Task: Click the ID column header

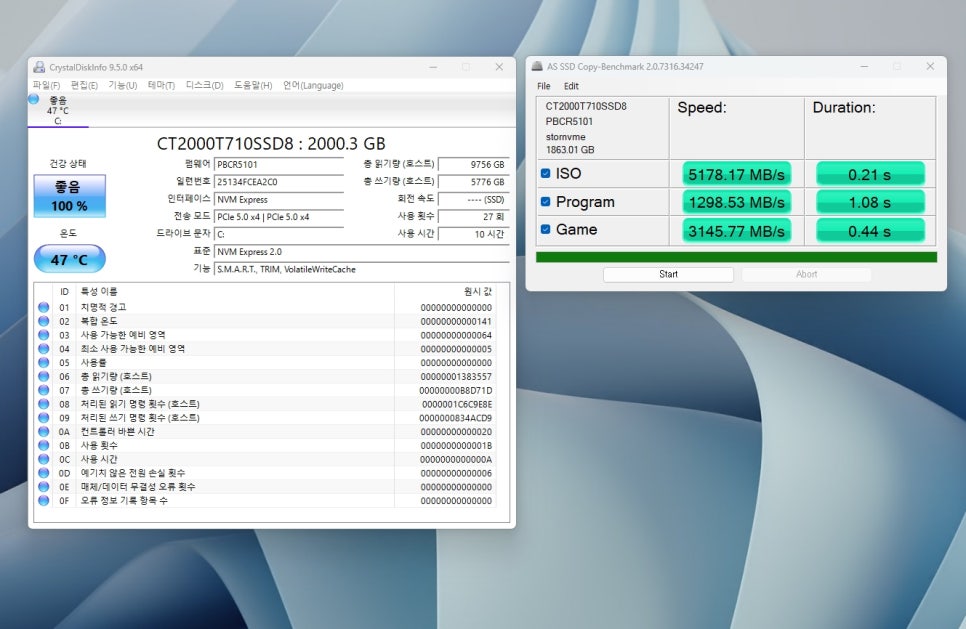Action: click(64, 291)
